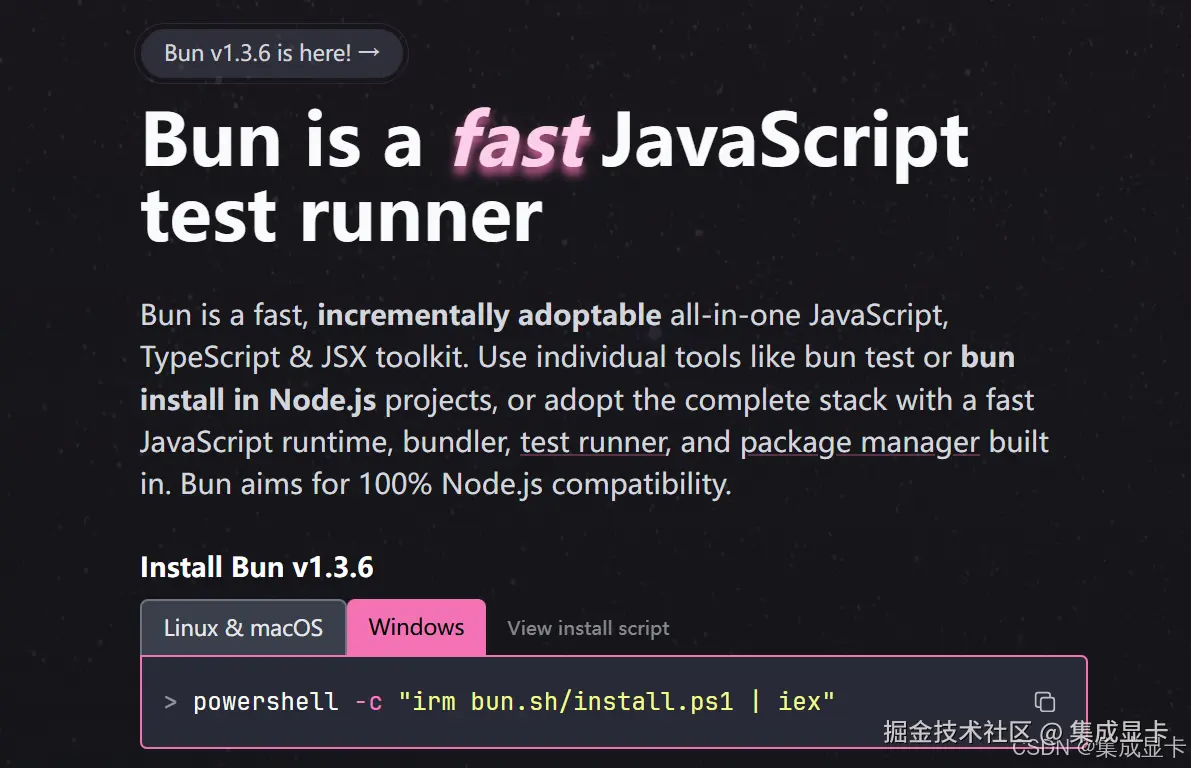Click the pink 'fast' word in headline
The width and height of the screenshot is (1191, 768).
[520, 140]
